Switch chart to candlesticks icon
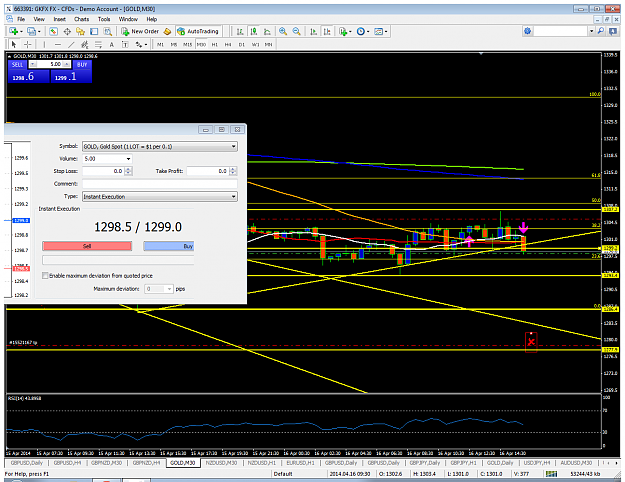Screen dimensions: 625x482 (253, 31)
